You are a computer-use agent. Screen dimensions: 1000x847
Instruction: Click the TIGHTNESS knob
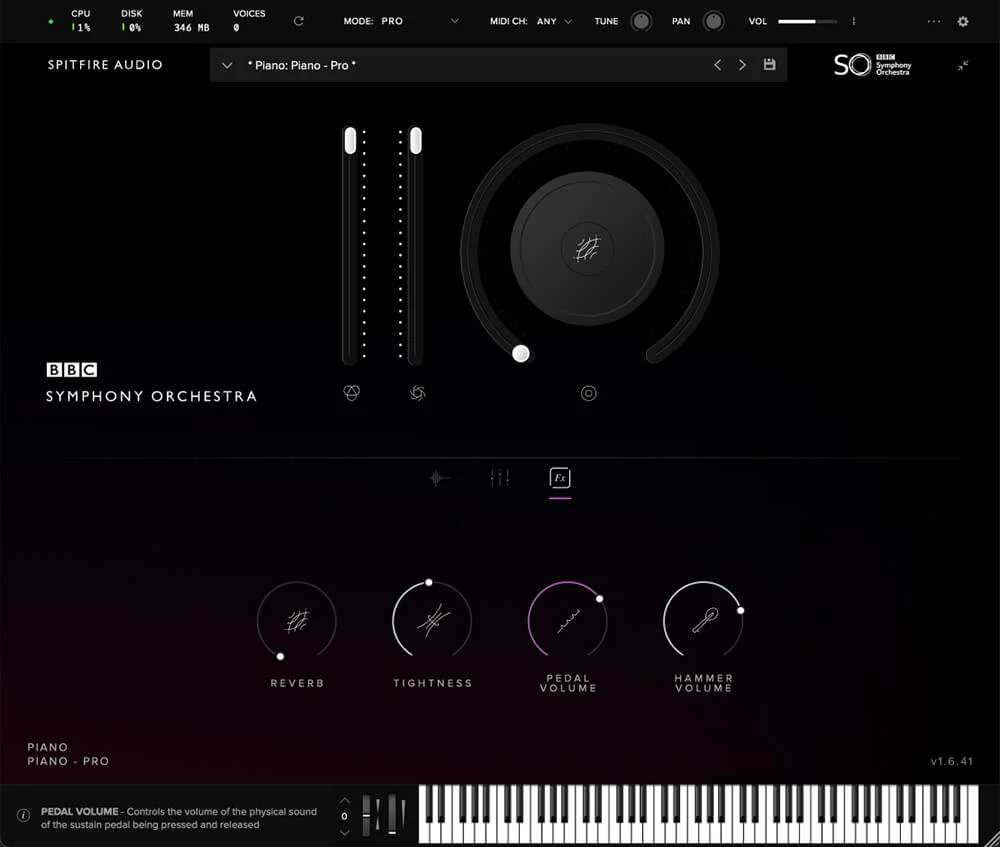click(432, 621)
